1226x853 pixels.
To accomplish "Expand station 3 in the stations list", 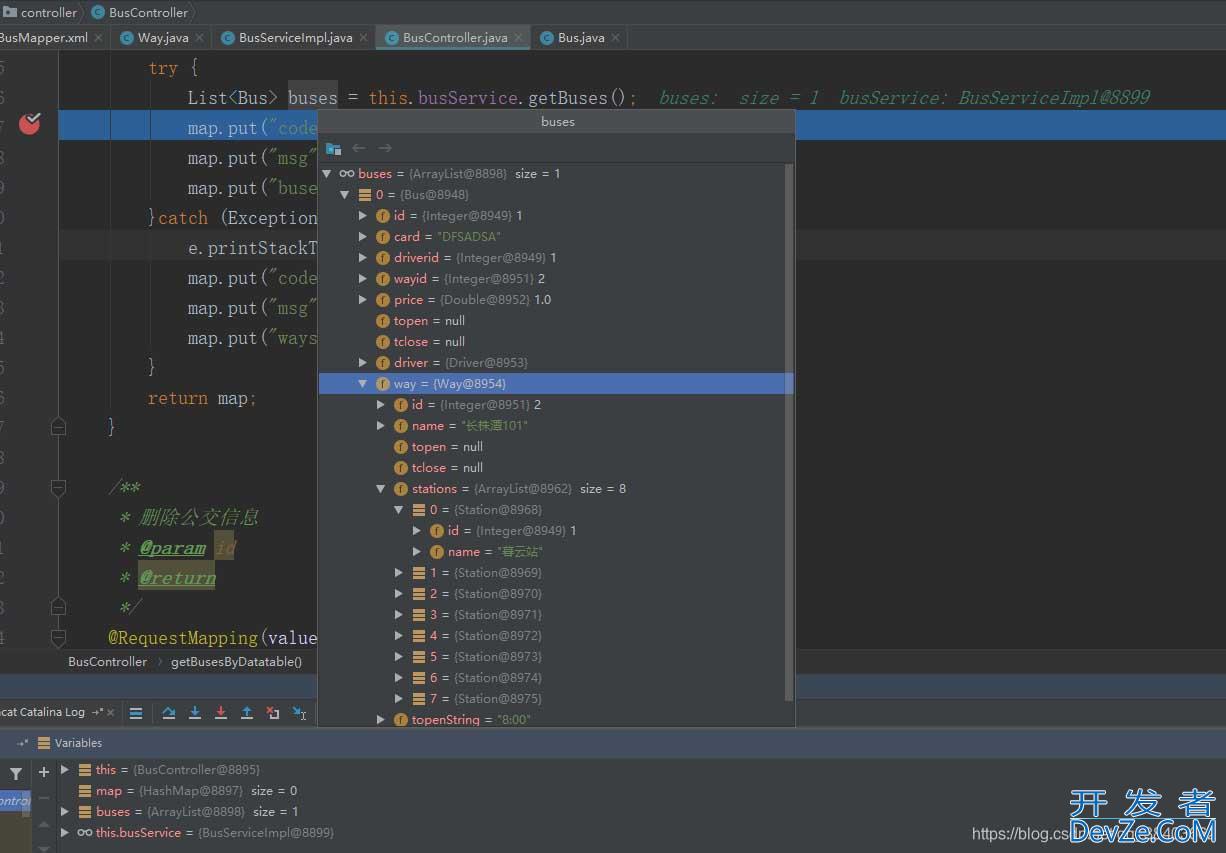I will click(x=399, y=615).
